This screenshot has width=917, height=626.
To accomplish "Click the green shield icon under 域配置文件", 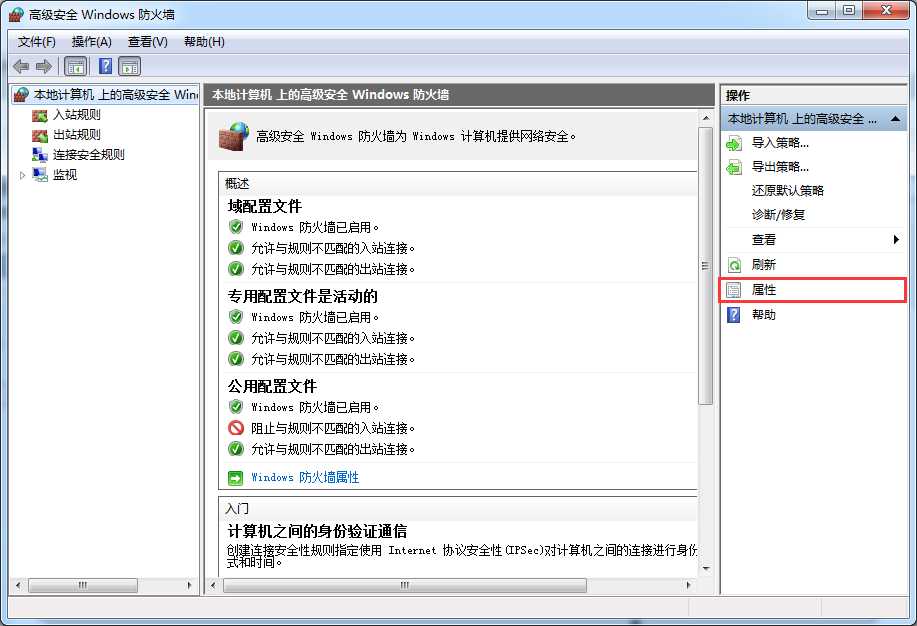I will 236,226.
